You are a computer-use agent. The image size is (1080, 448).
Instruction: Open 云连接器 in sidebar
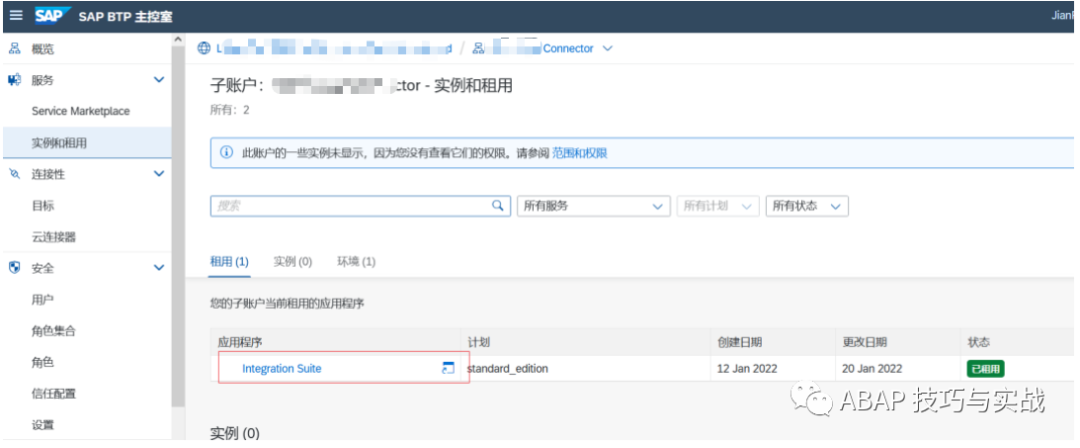click(54, 236)
